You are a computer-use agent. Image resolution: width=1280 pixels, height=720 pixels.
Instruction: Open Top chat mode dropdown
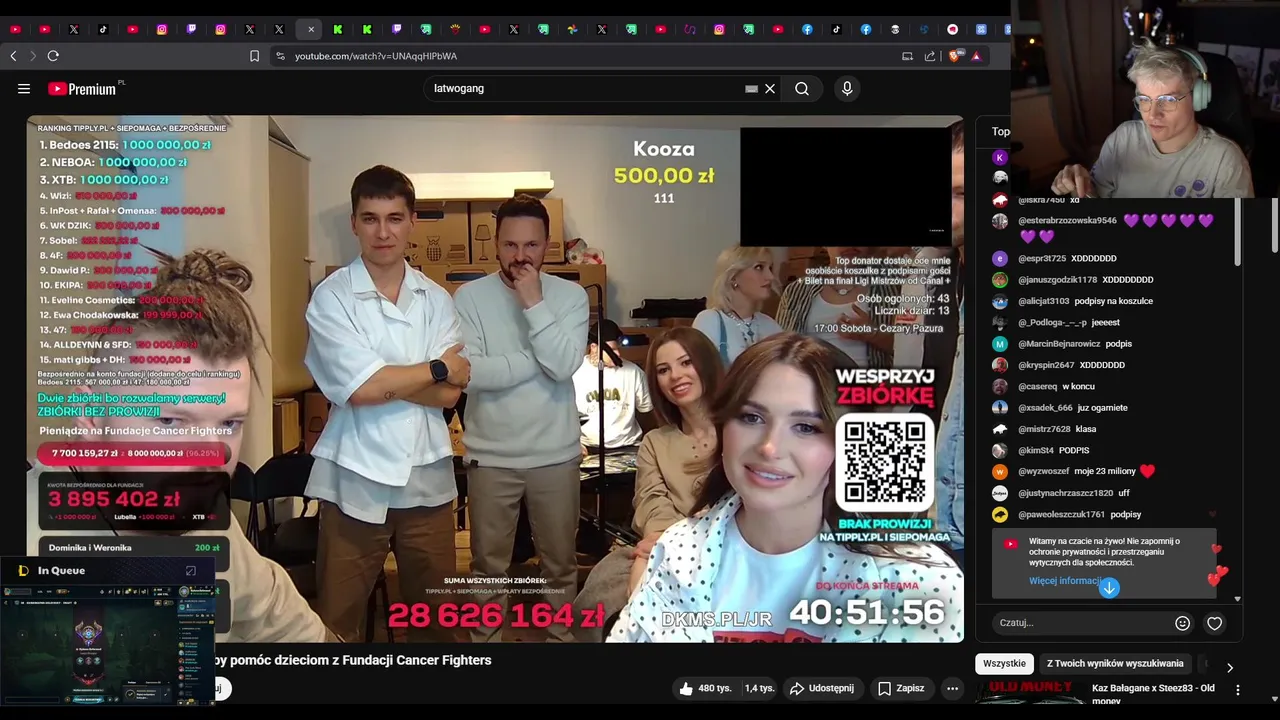pyautogui.click(x=1001, y=132)
